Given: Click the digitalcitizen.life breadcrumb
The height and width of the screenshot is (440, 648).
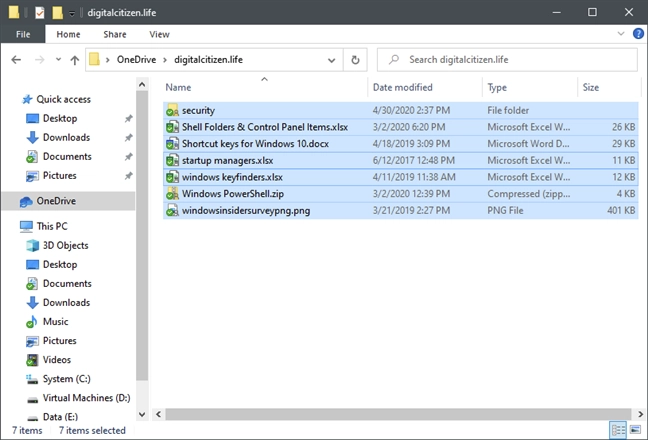Looking at the screenshot, I should [208, 59].
